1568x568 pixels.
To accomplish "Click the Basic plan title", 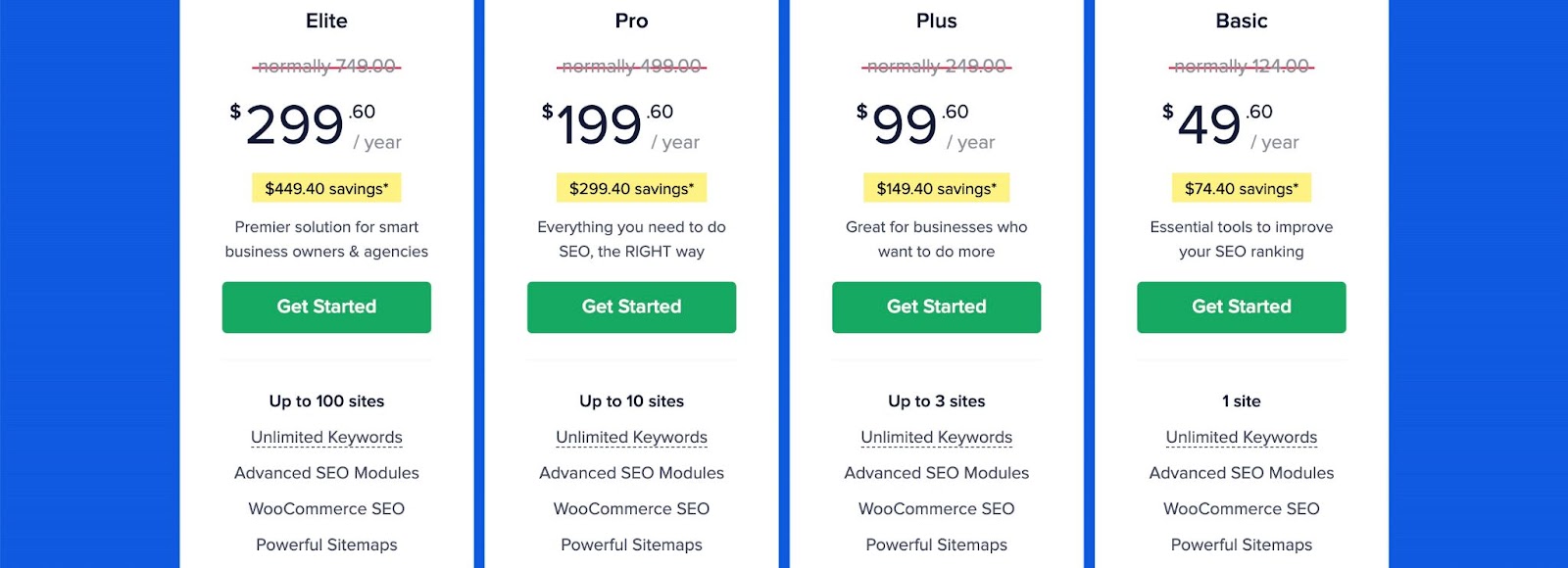I will [x=1241, y=21].
